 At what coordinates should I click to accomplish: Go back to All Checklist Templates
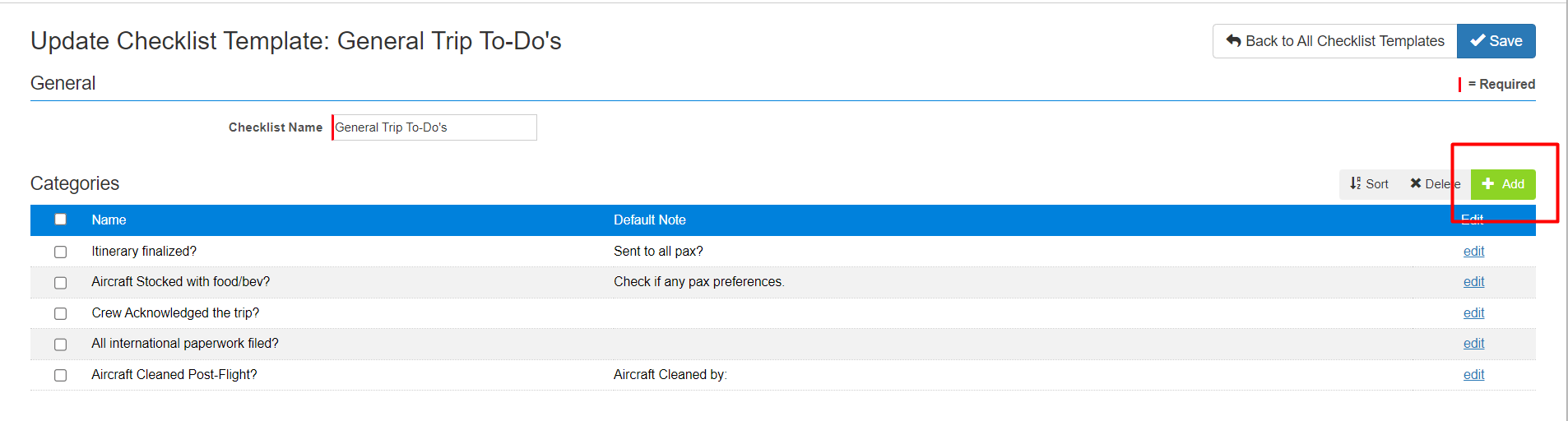pos(1334,41)
